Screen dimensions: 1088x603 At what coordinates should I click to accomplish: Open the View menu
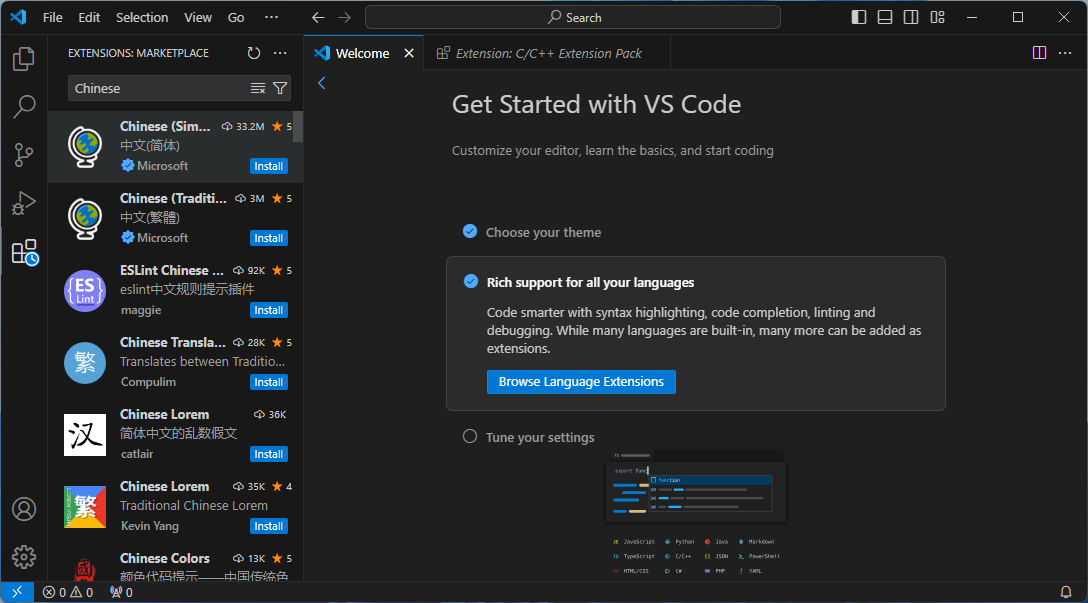click(x=198, y=17)
